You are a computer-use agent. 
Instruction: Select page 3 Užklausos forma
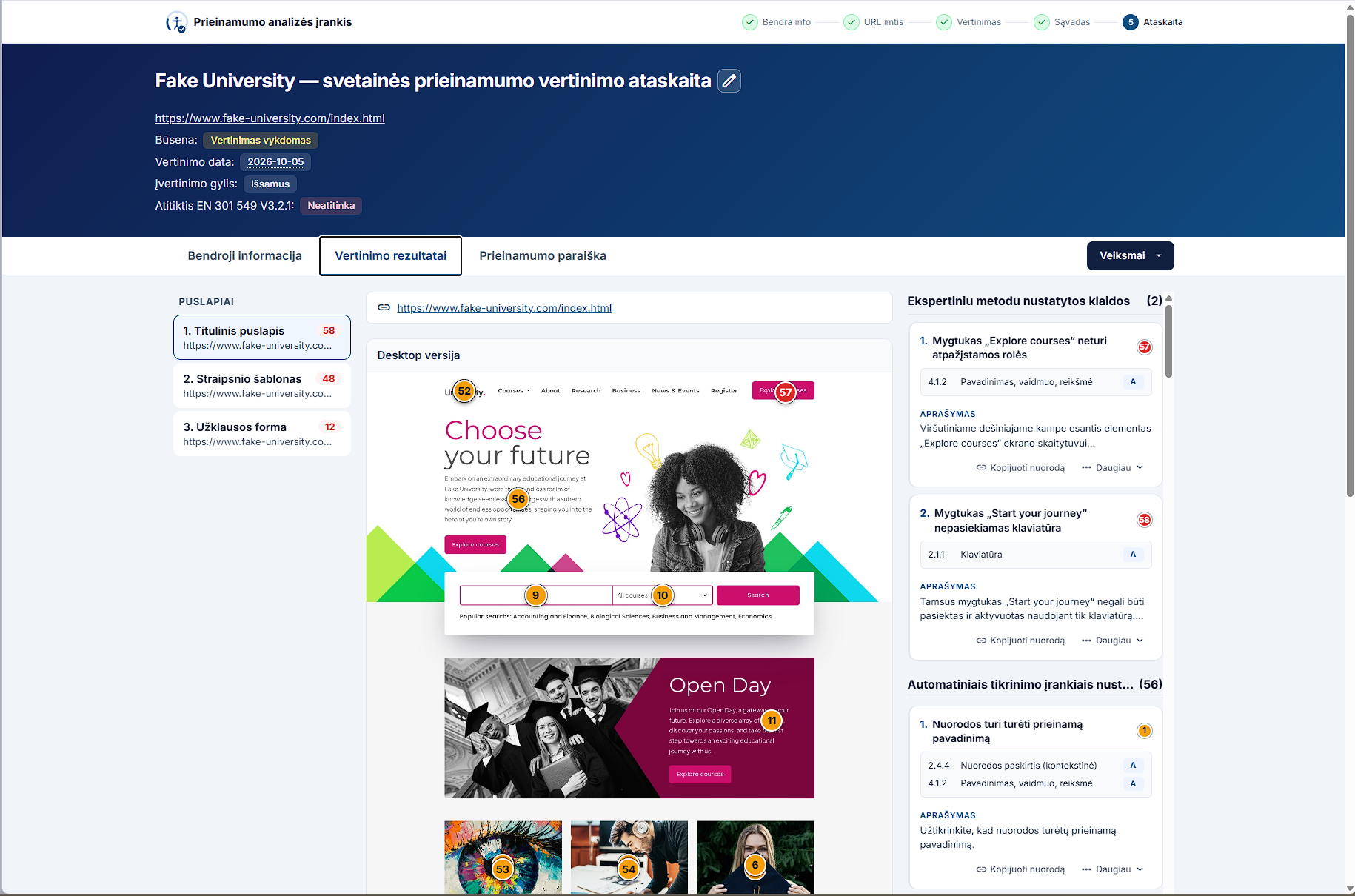click(x=262, y=434)
